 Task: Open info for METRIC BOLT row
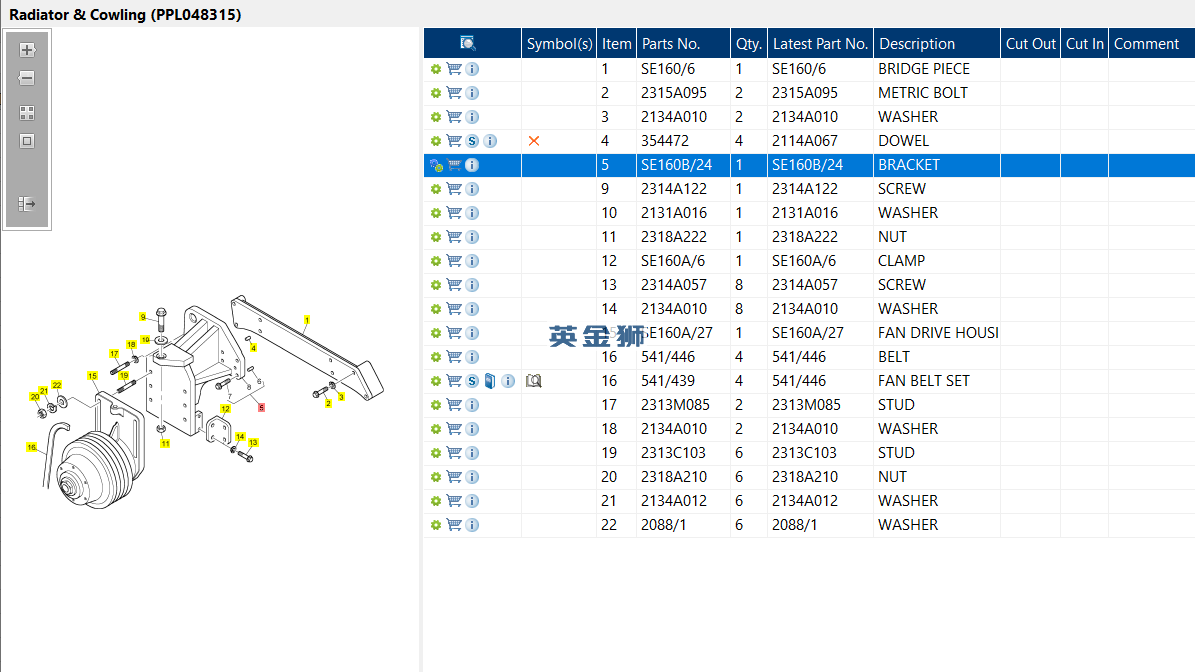point(473,93)
